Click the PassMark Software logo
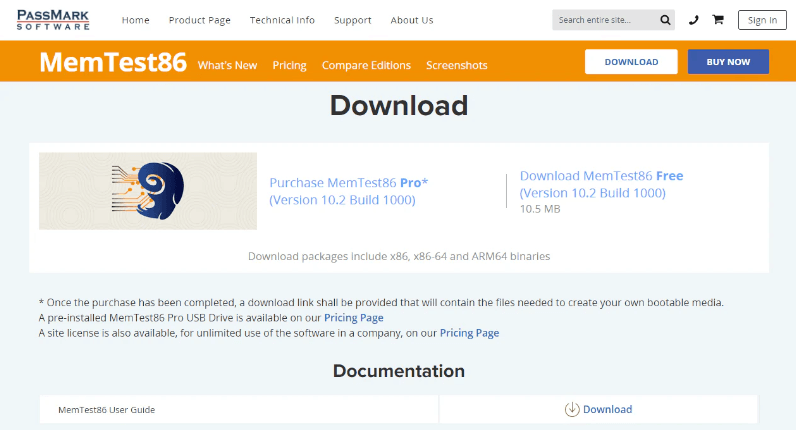This screenshot has width=796, height=430. (x=53, y=20)
